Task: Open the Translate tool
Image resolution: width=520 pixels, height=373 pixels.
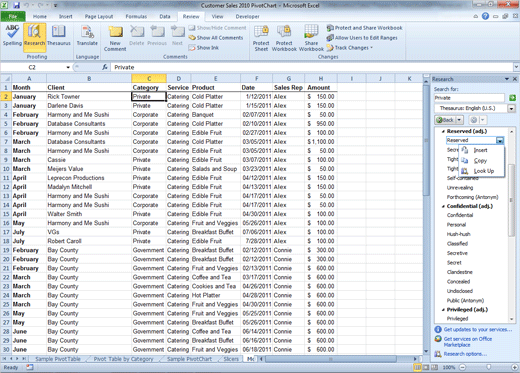Action: [87, 36]
